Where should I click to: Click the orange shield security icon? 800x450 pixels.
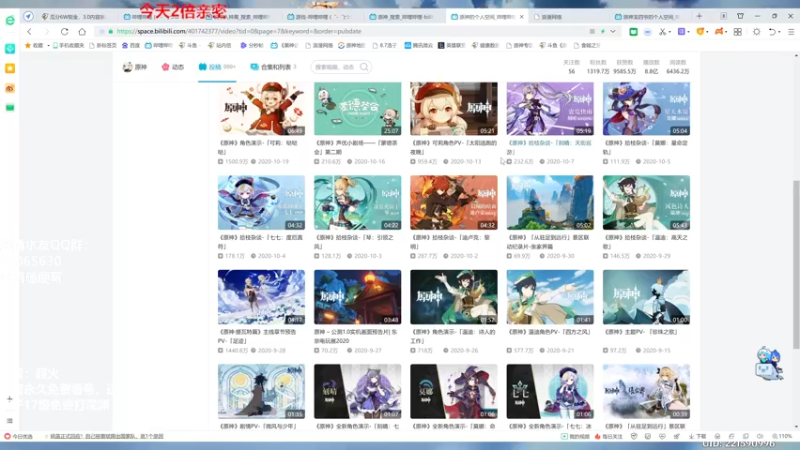[x=700, y=32]
